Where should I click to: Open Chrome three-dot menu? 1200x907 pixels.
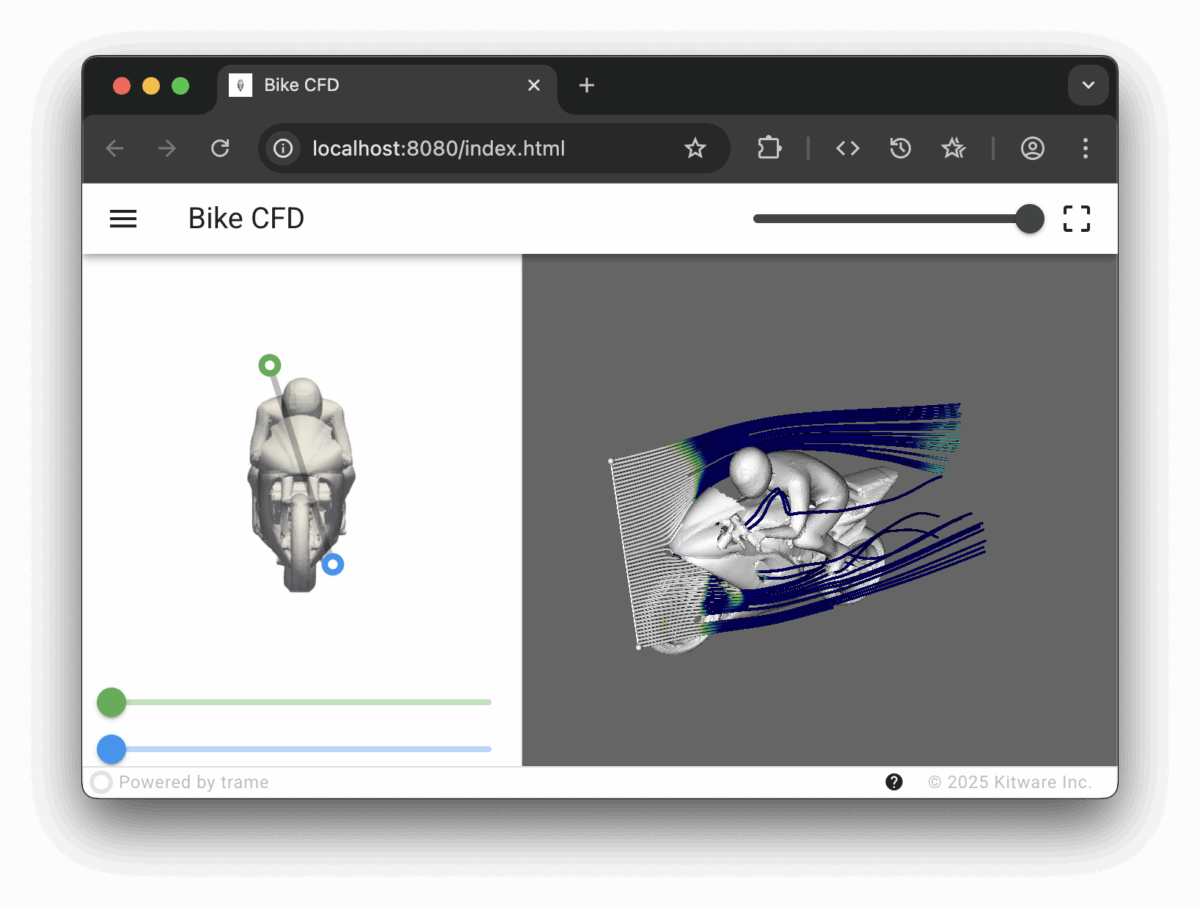1085,149
